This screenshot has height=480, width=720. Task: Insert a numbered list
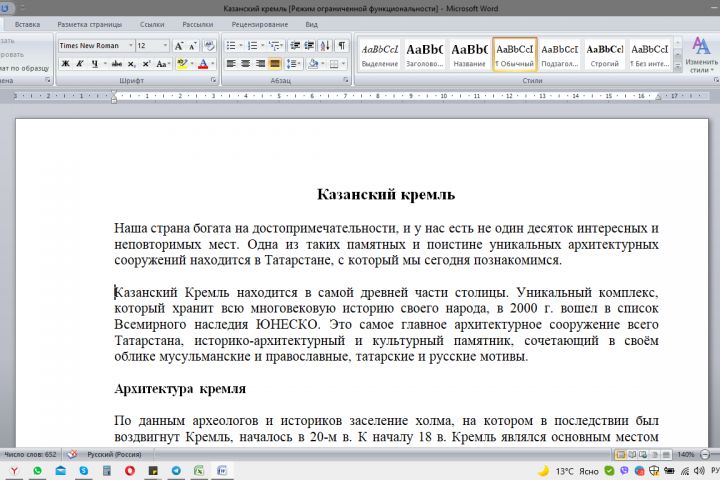(x=252, y=45)
